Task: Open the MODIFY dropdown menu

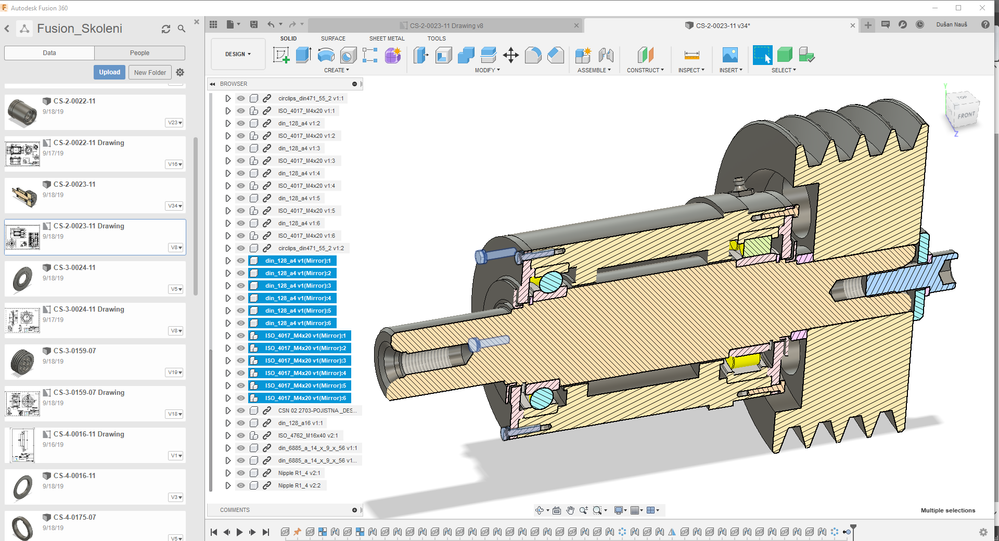Action: point(487,70)
